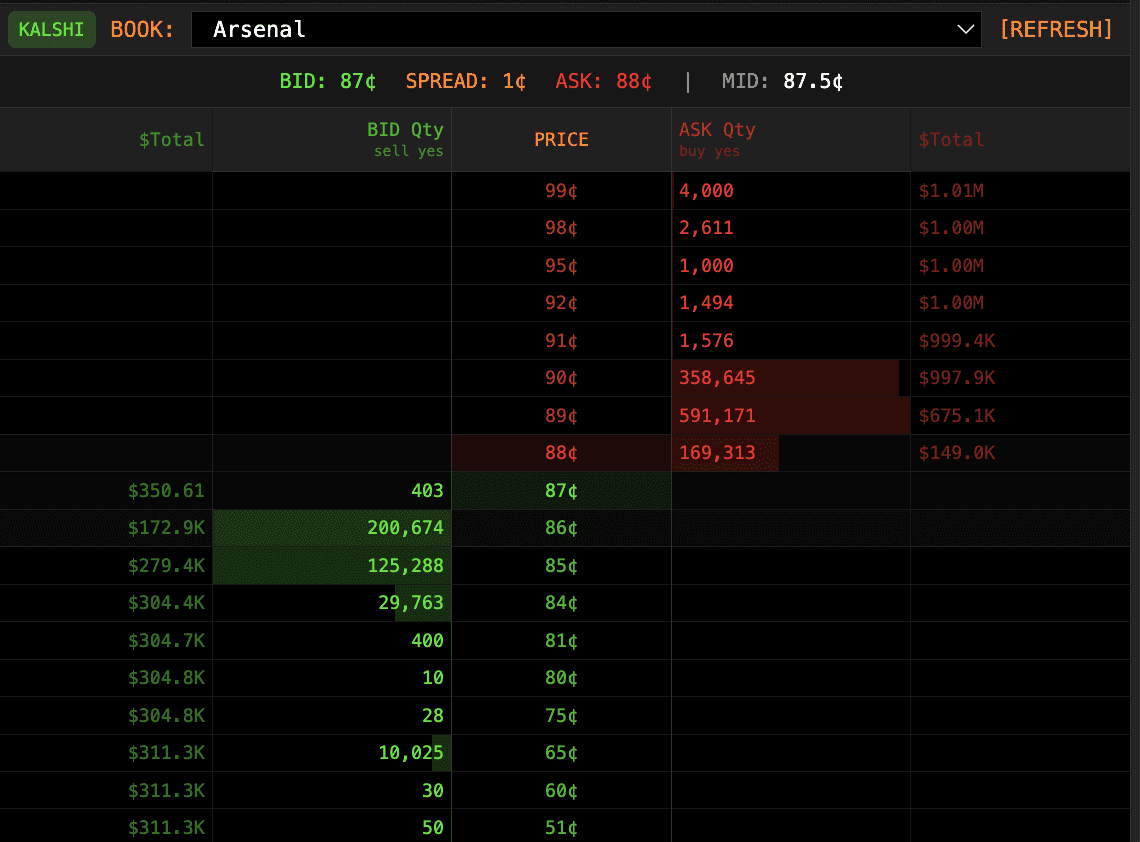The image size is (1140, 842).
Task: Click the PRICE column header
Action: point(561,140)
